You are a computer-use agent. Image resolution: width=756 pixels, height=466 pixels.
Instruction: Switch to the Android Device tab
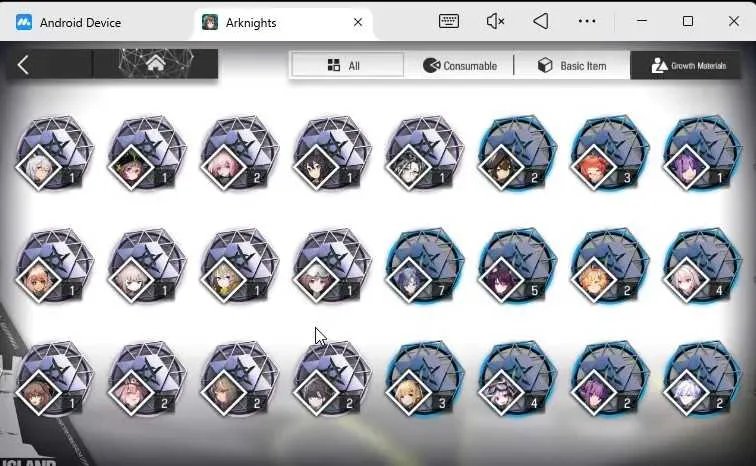pyautogui.click(x=68, y=23)
